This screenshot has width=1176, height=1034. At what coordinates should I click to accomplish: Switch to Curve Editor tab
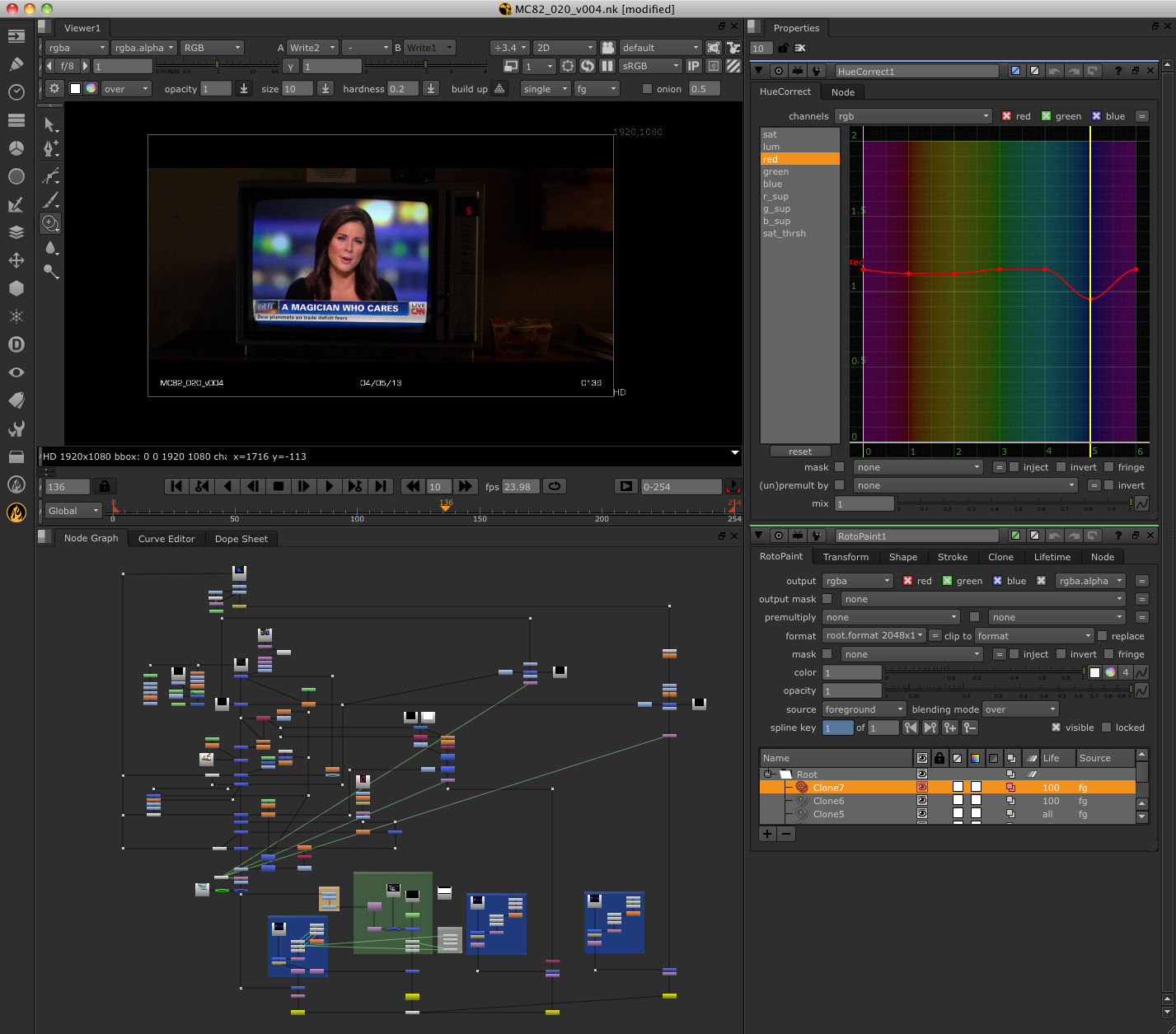166,539
